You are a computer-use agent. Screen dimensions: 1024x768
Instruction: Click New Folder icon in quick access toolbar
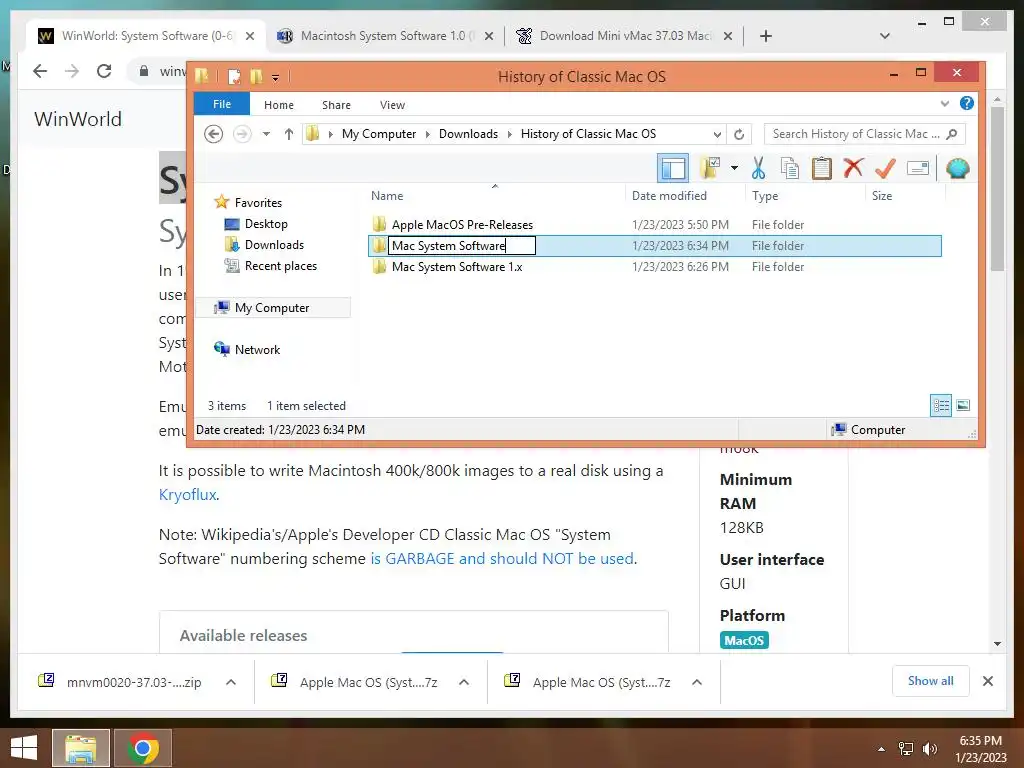tap(256, 77)
